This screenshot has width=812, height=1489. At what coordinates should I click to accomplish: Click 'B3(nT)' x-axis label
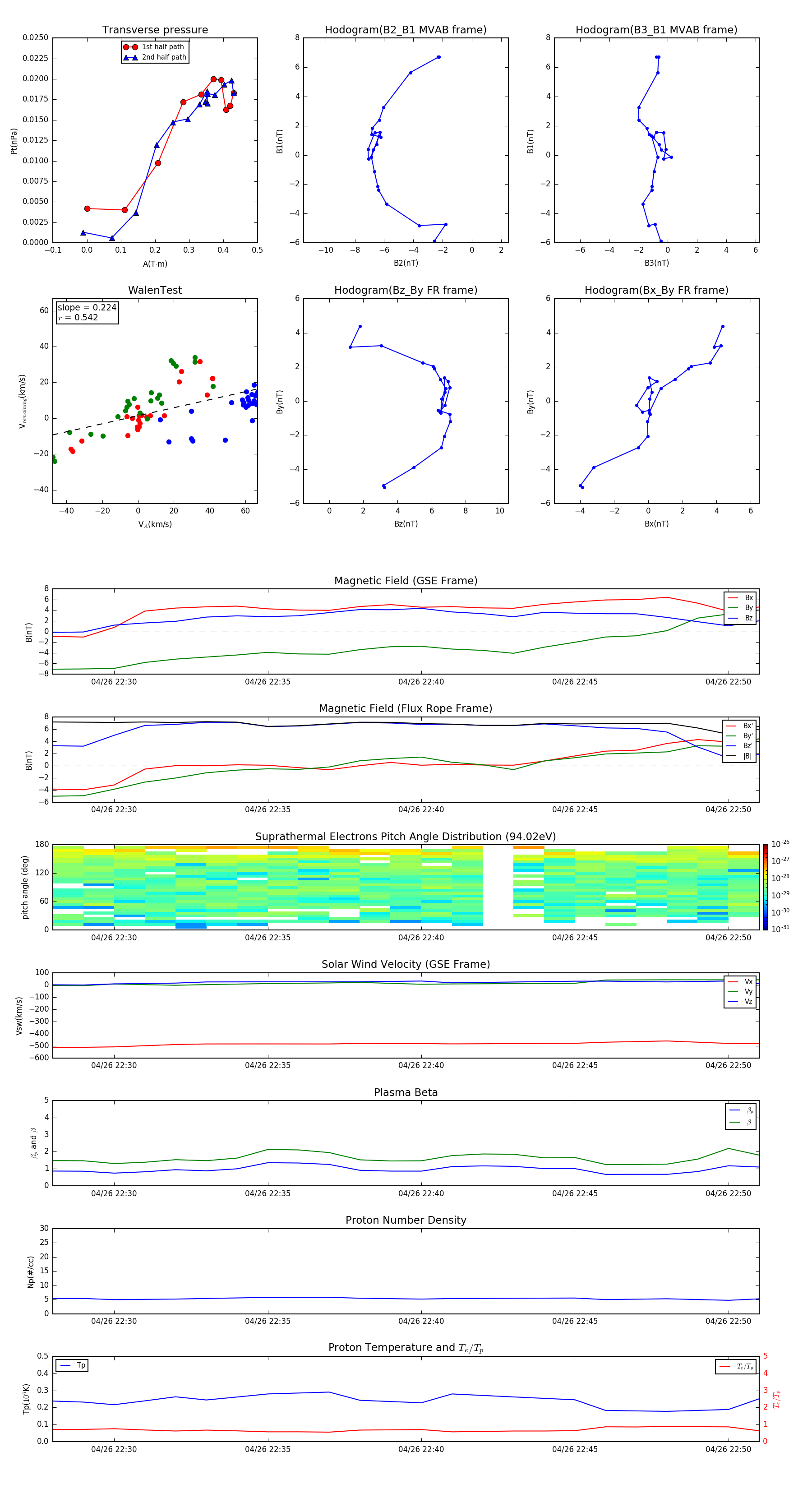tap(656, 263)
